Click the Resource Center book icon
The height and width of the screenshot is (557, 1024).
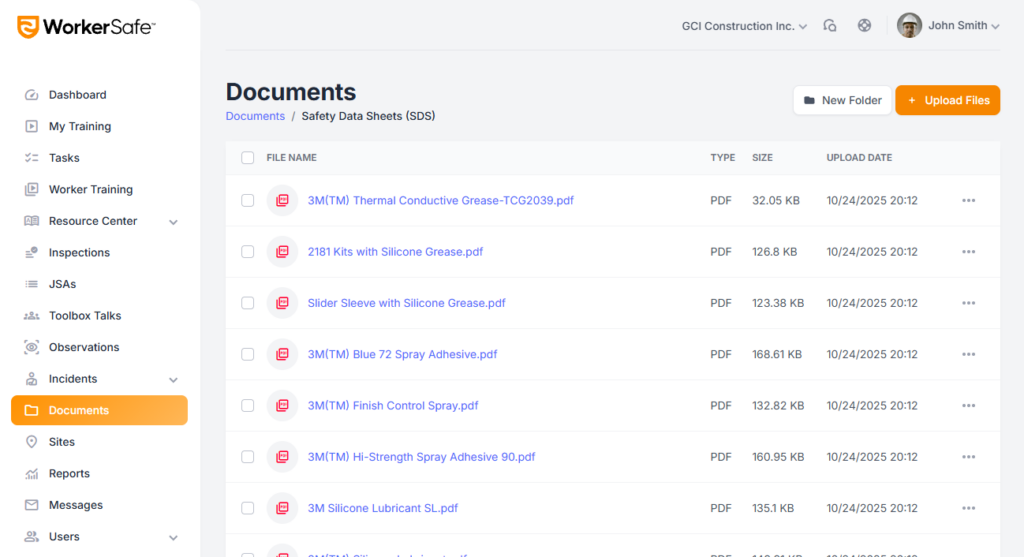pos(31,221)
